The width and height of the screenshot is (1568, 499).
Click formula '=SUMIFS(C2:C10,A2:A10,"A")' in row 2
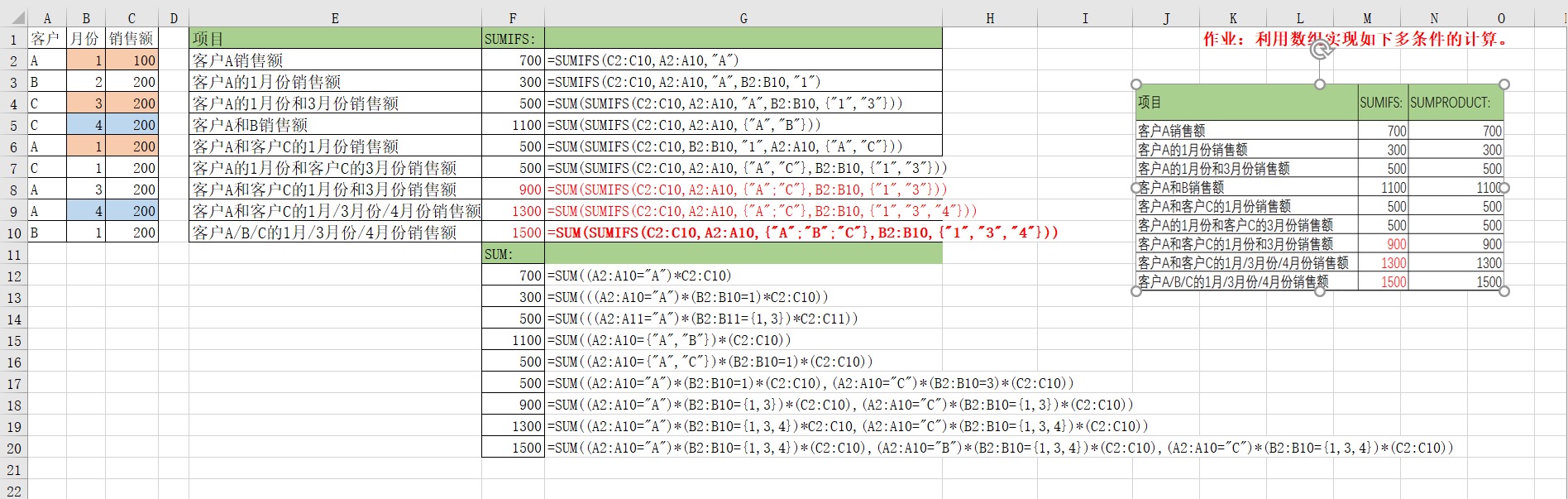(643, 60)
